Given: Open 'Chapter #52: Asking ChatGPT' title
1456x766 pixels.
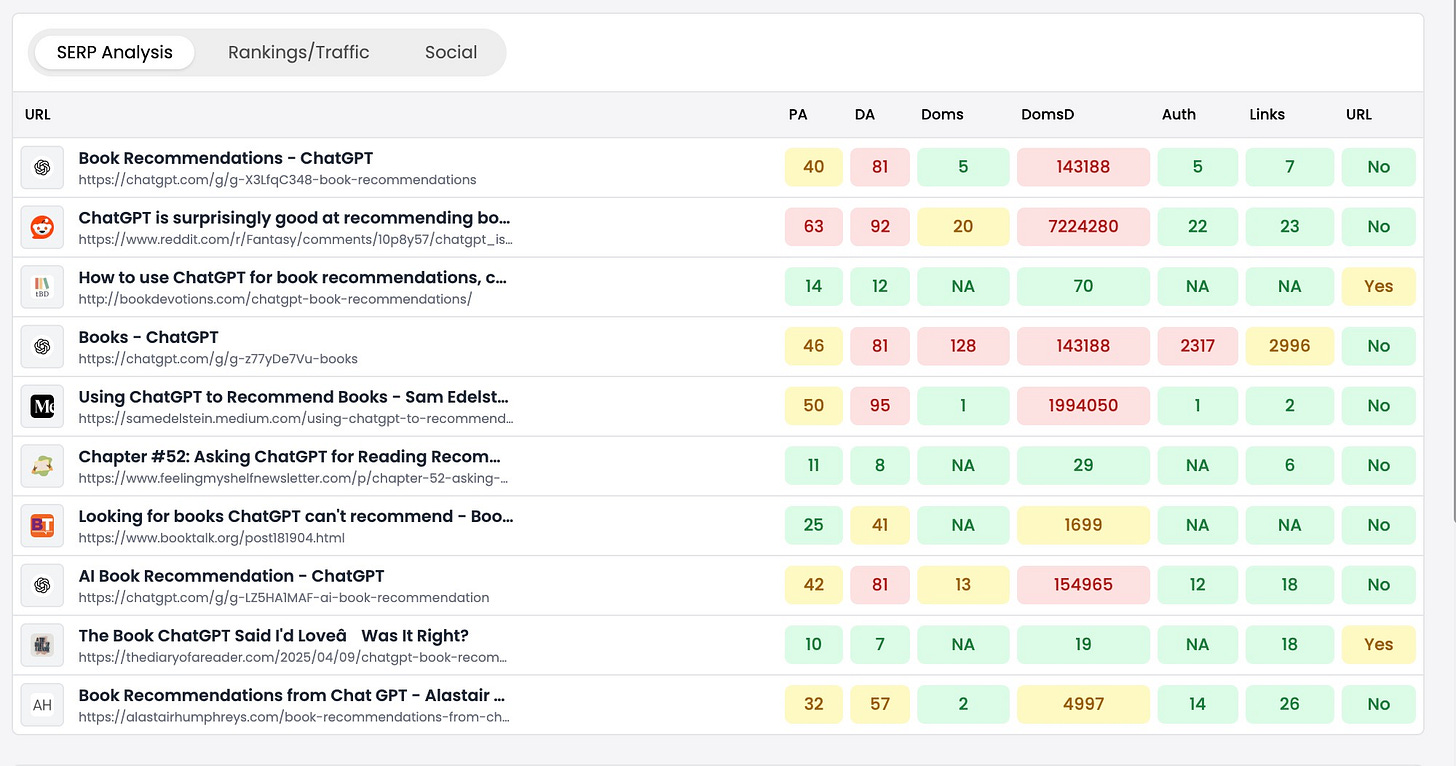Looking at the screenshot, I should point(289,456).
